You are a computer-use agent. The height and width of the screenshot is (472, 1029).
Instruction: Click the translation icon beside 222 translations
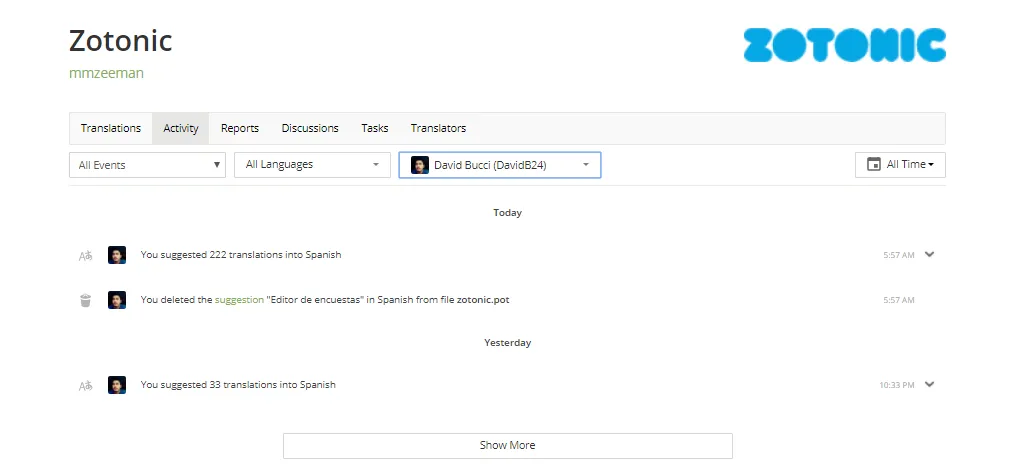click(x=85, y=256)
